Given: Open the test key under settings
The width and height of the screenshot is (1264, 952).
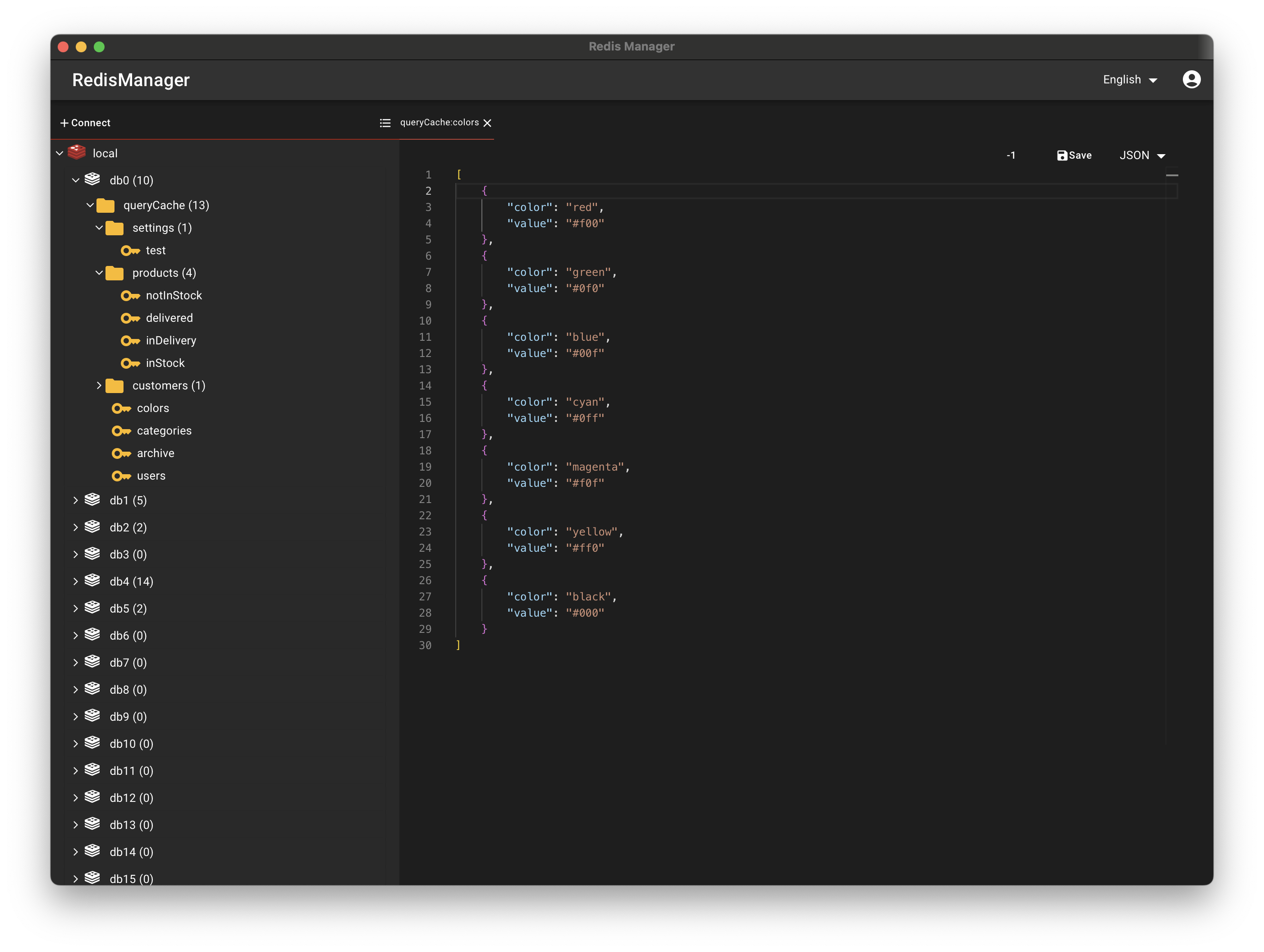Looking at the screenshot, I should pos(156,250).
